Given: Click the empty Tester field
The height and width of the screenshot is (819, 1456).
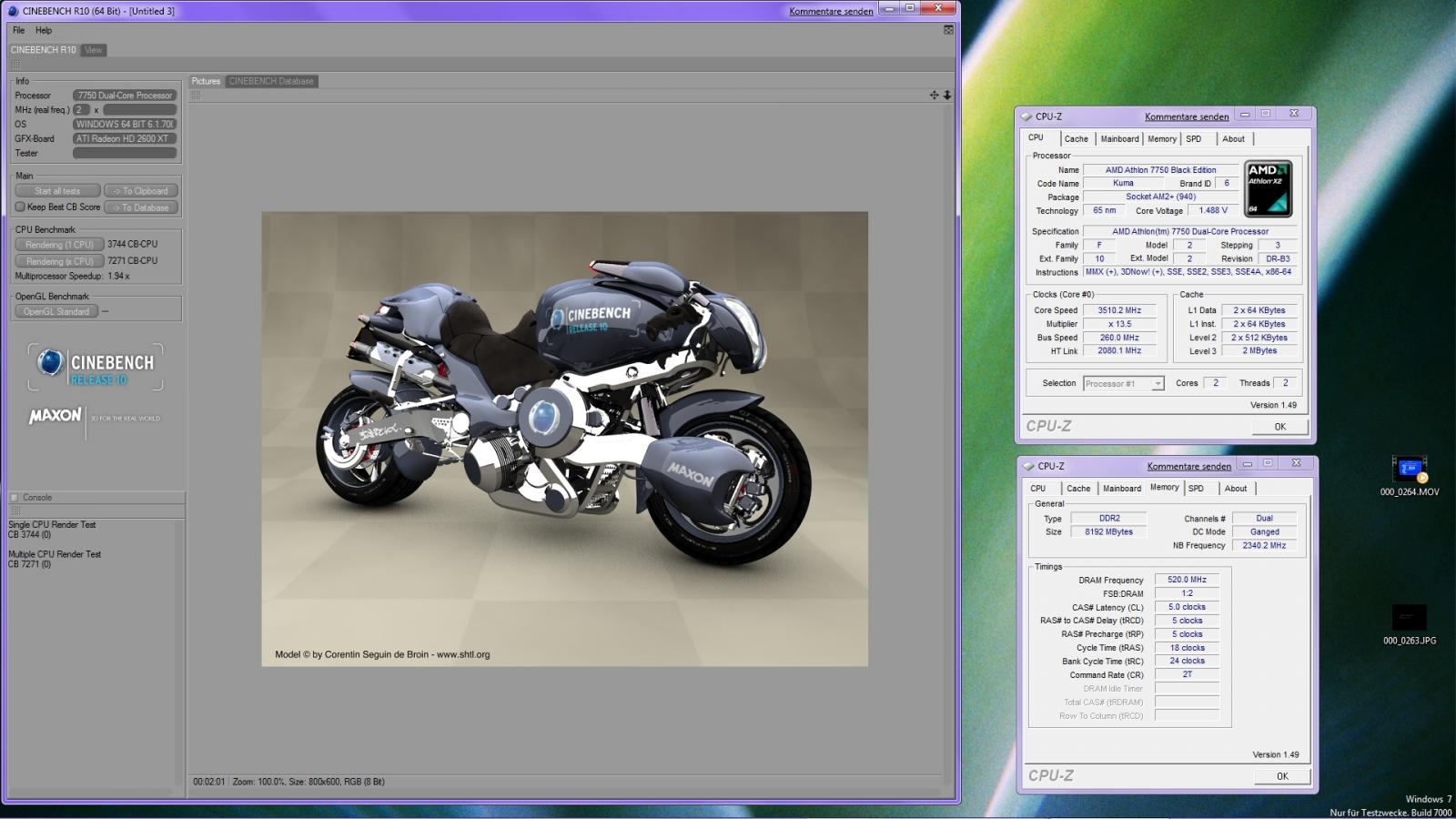Looking at the screenshot, I should click(125, 154).
